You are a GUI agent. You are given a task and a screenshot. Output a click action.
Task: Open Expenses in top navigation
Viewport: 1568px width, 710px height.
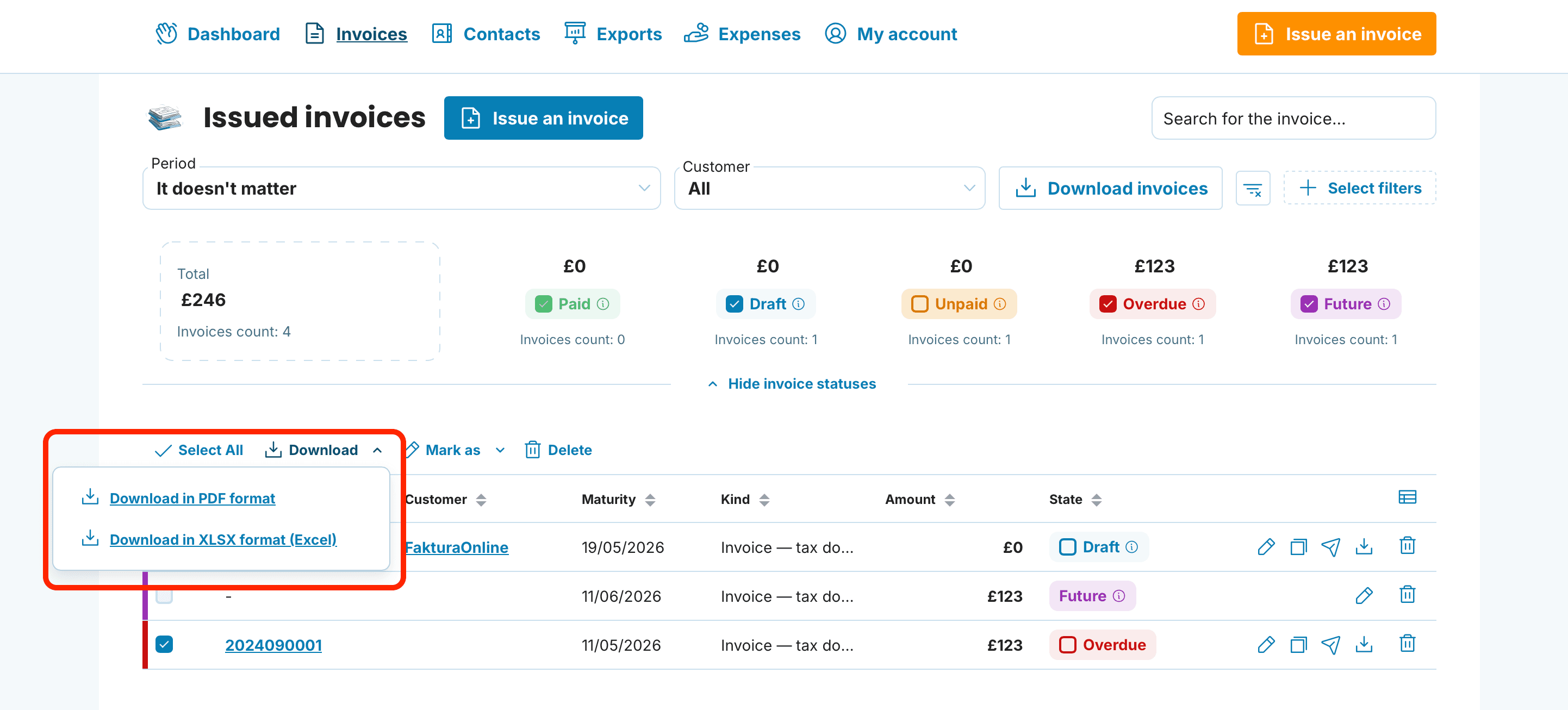[x=742, y=34]
